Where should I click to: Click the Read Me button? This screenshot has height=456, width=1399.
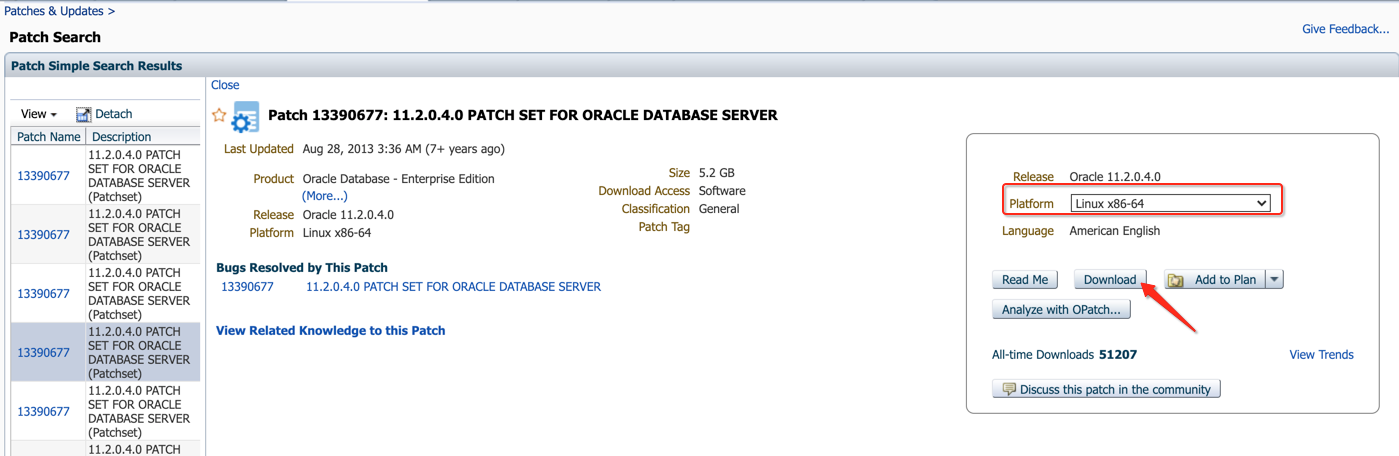[1025, 280]
